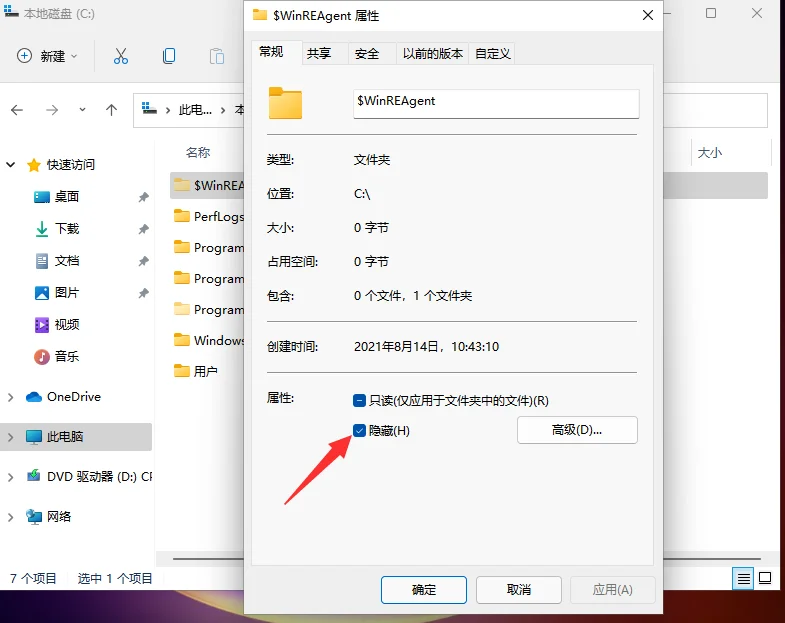785x623 pixels.
Task: Click the Up arrow navigation icon
Action: coord(111,110)
